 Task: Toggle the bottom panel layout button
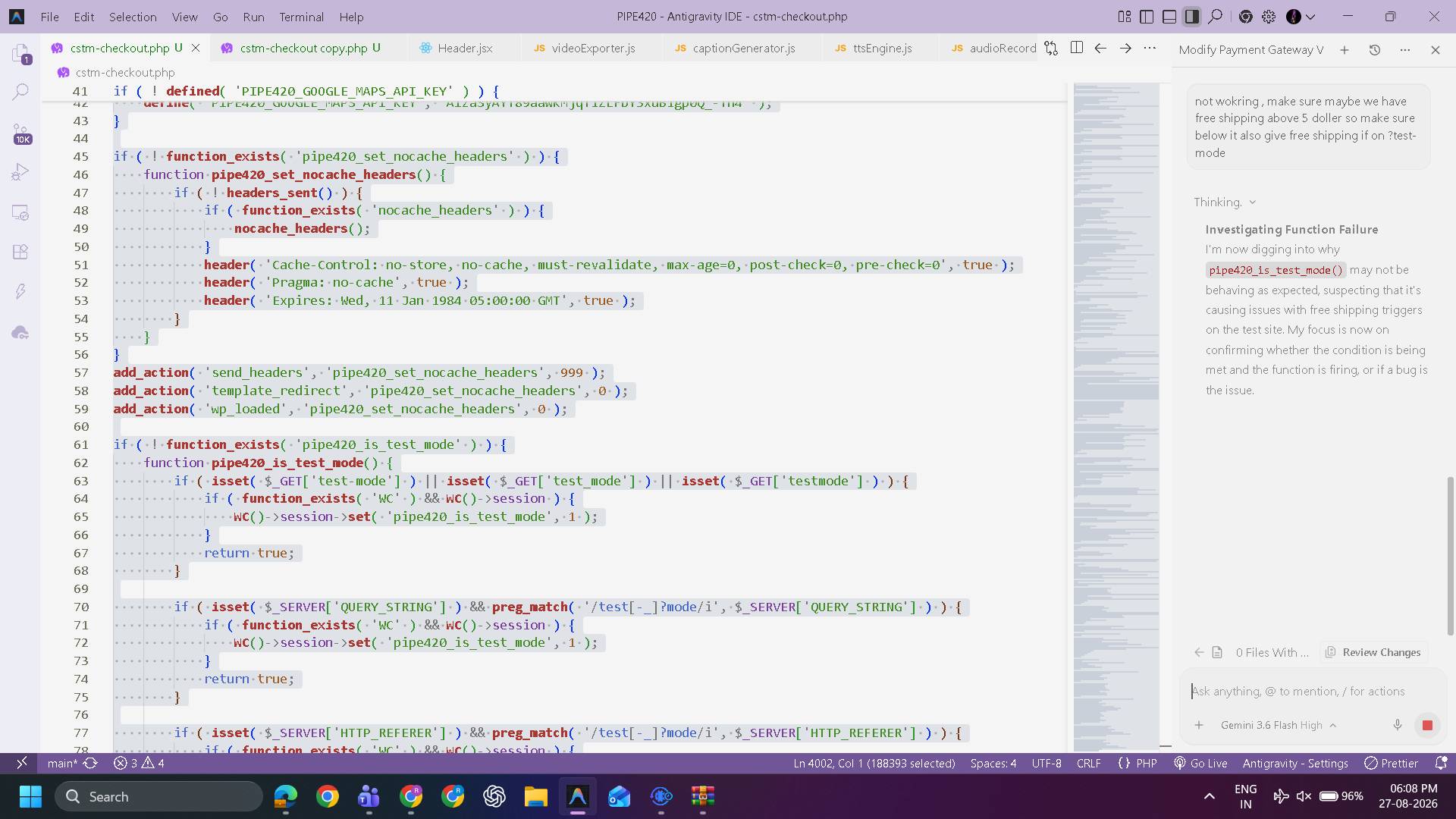pyautogui.click(x=1169, y=16)
